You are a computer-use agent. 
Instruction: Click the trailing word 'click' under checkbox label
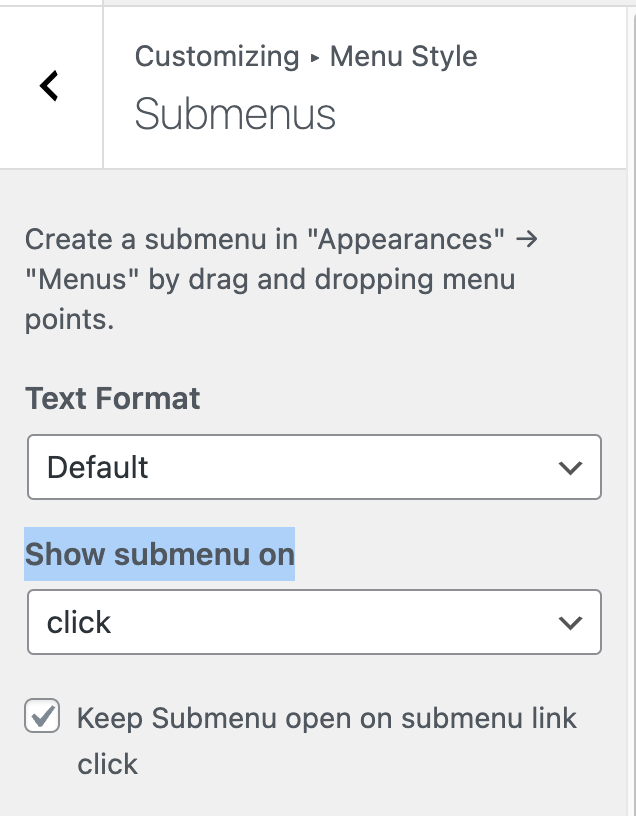click(x=108, y=765)
